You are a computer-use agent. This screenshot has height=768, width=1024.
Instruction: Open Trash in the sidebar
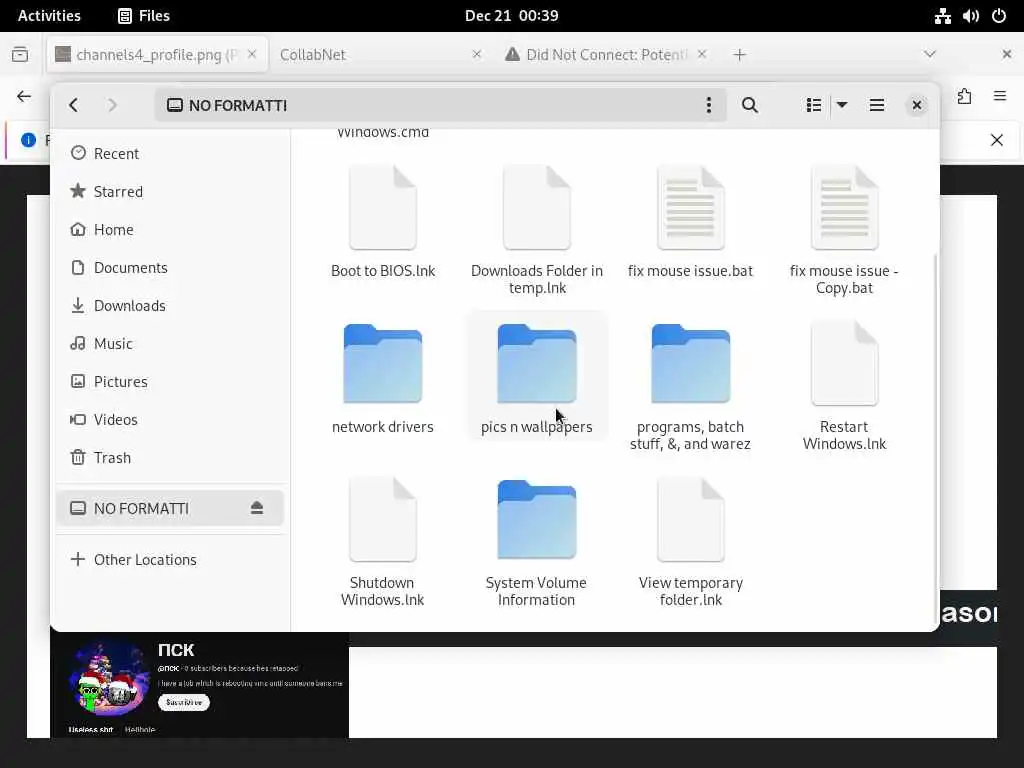170,458
